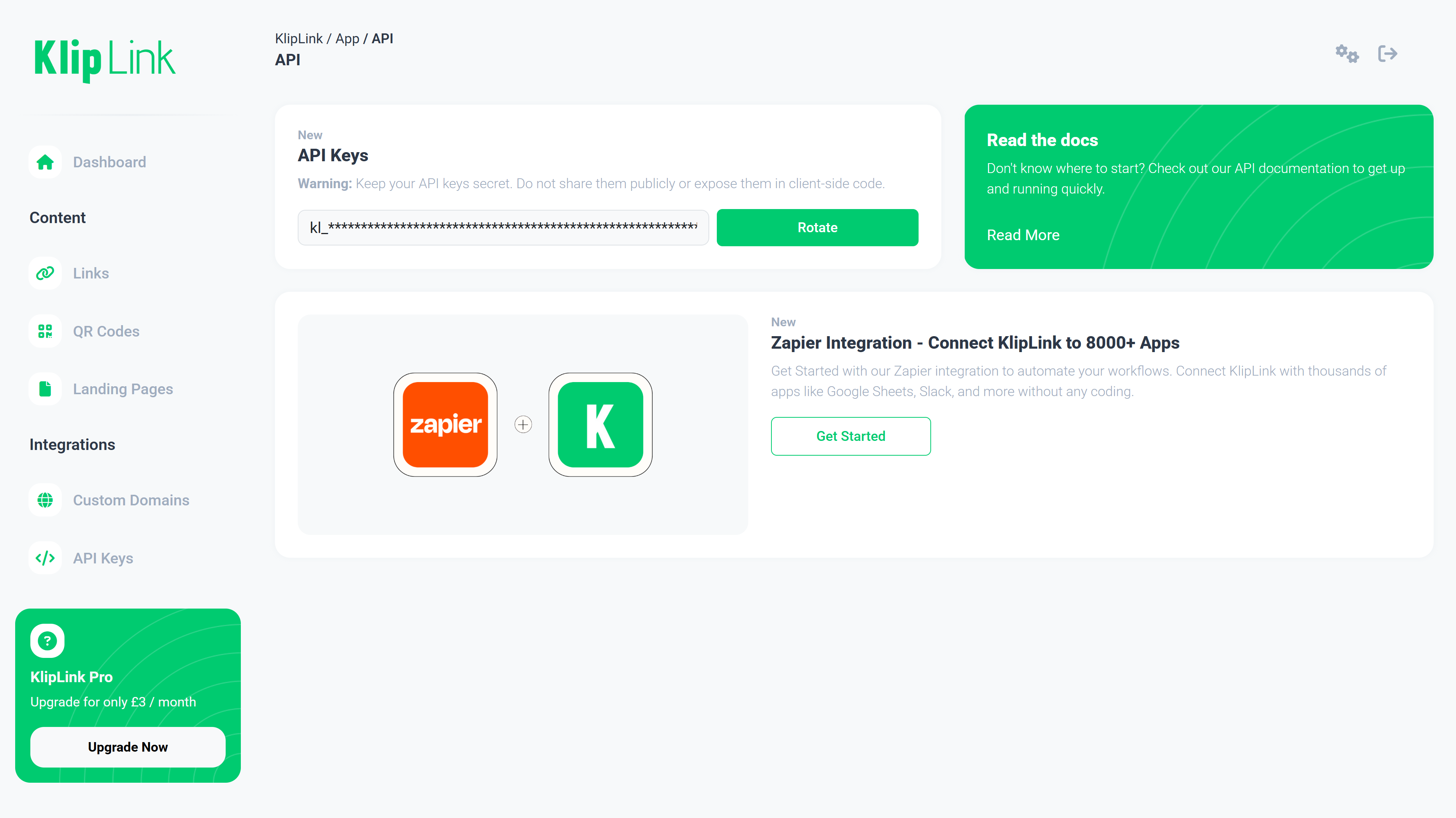Click the Zapier logo tile

coord(445,425)
